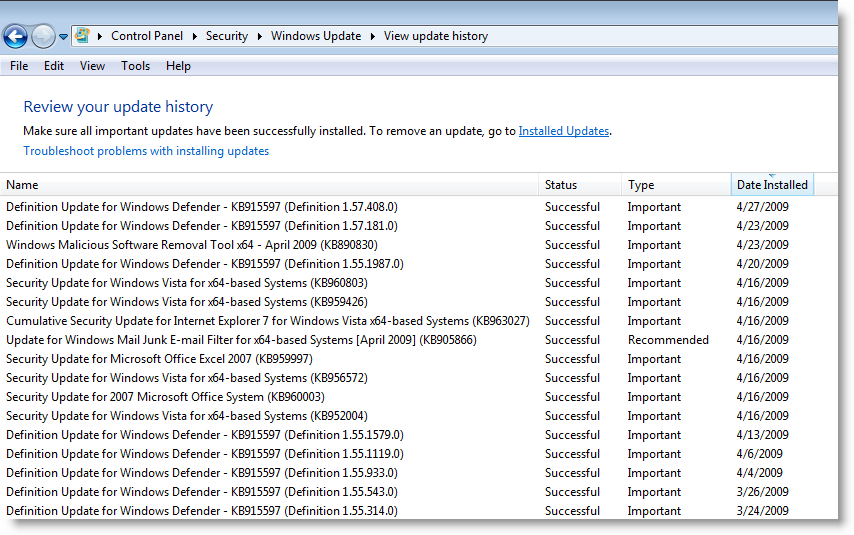The image size is (854, 535).
Task: Select 2007 Microsoft Office System KB960003 row
Action: pyautogui.click(x=419, y=397)
